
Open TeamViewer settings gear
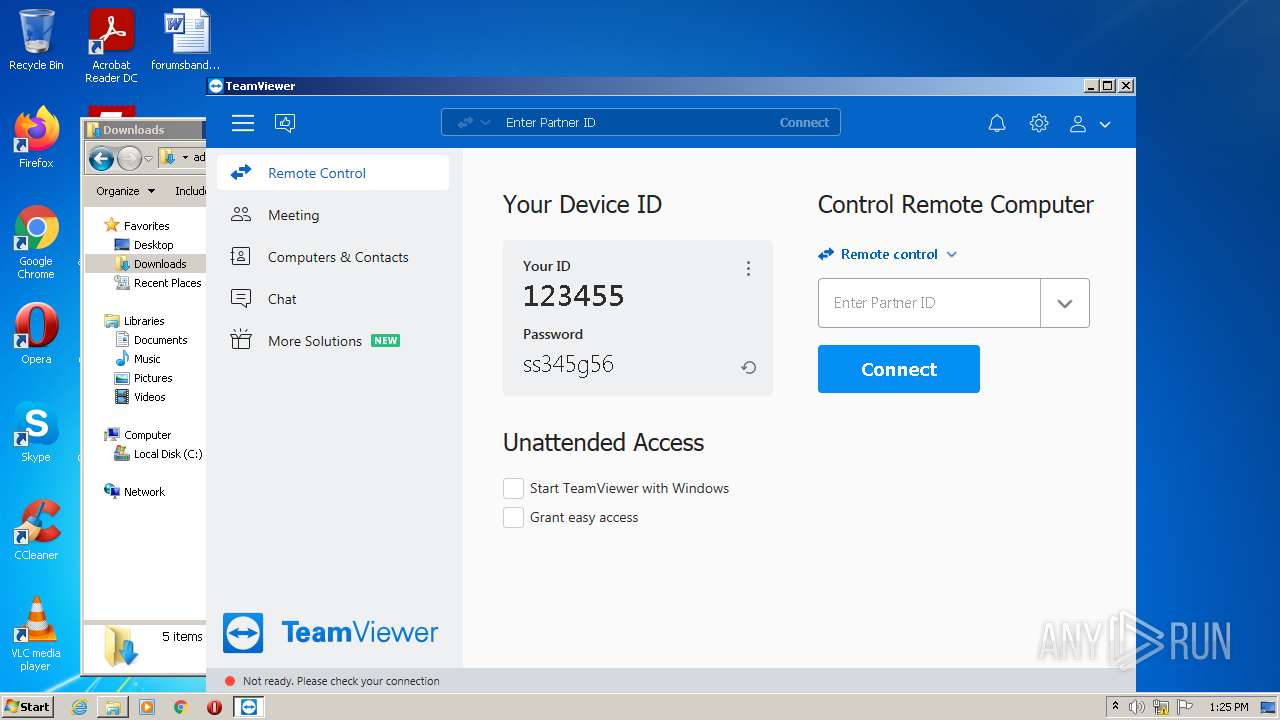point(1039,123)
